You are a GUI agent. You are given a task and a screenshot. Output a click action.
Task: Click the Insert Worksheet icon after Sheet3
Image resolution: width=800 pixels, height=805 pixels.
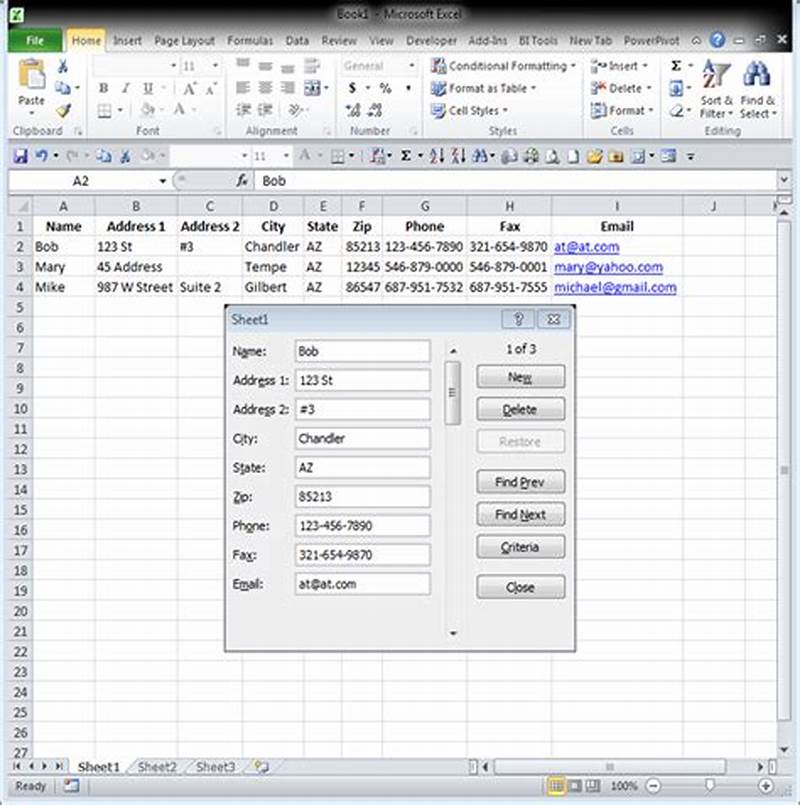258,767
